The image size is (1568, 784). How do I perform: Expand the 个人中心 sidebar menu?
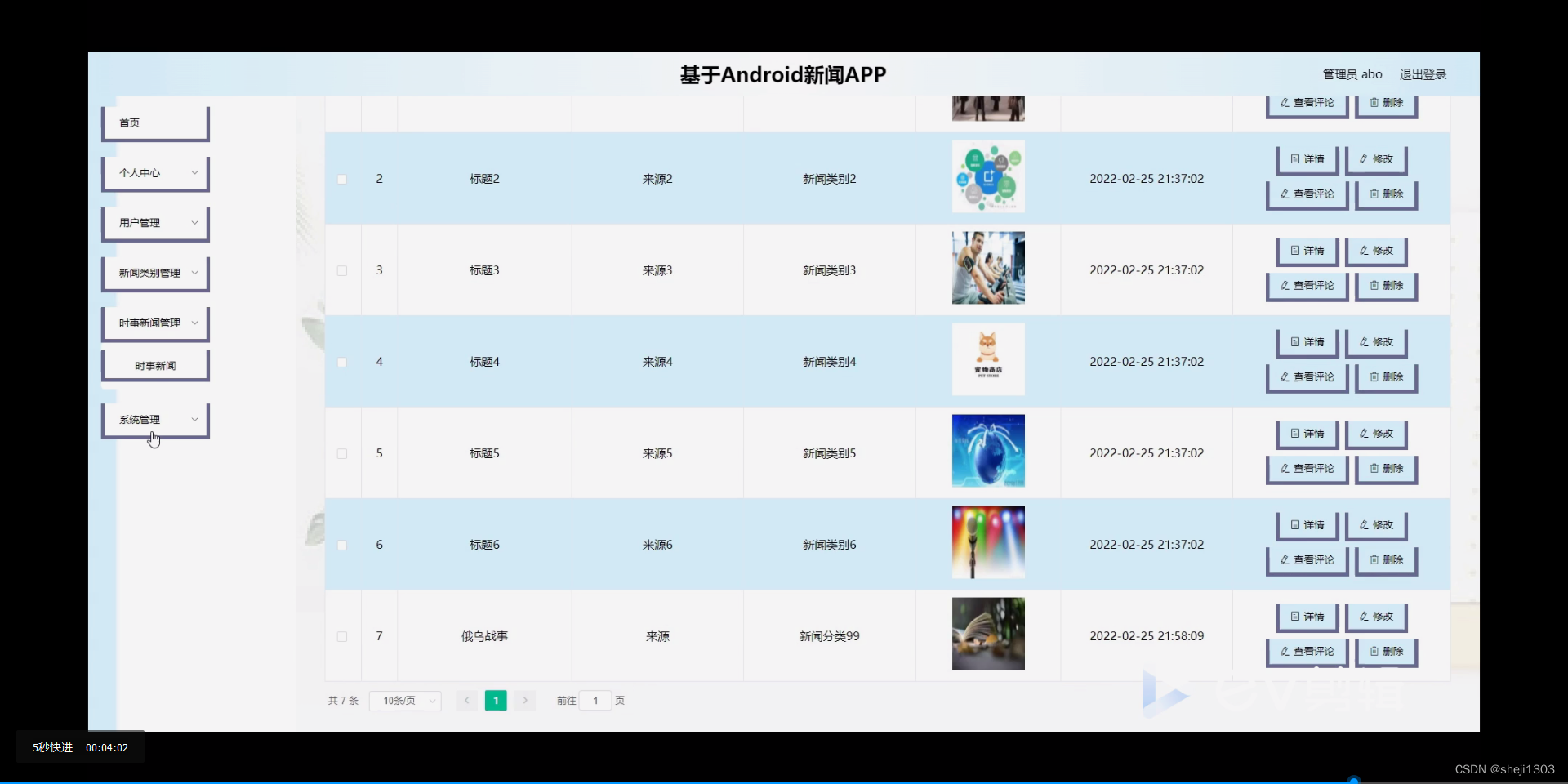(154, 172)
